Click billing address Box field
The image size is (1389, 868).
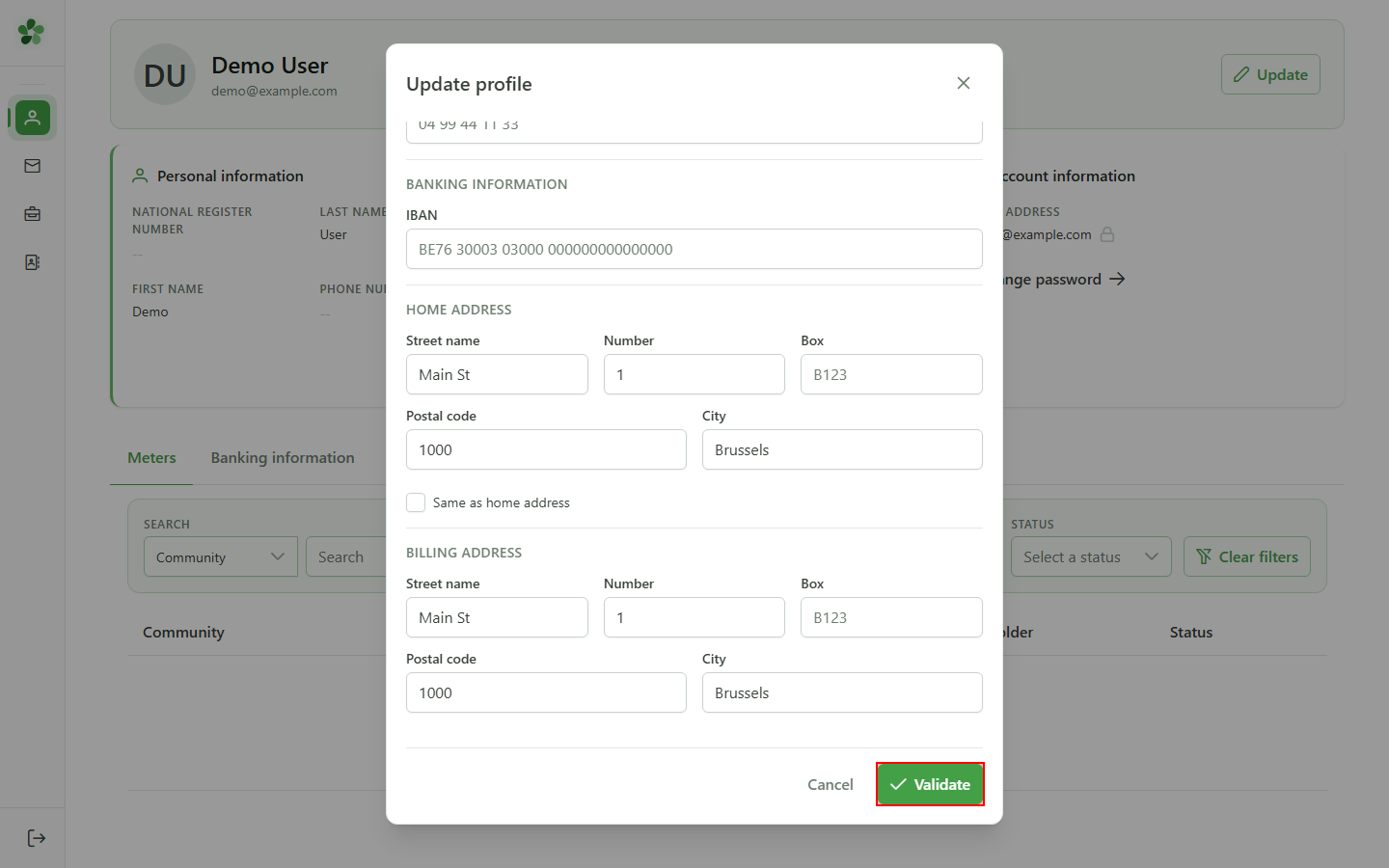coord(891,617)
